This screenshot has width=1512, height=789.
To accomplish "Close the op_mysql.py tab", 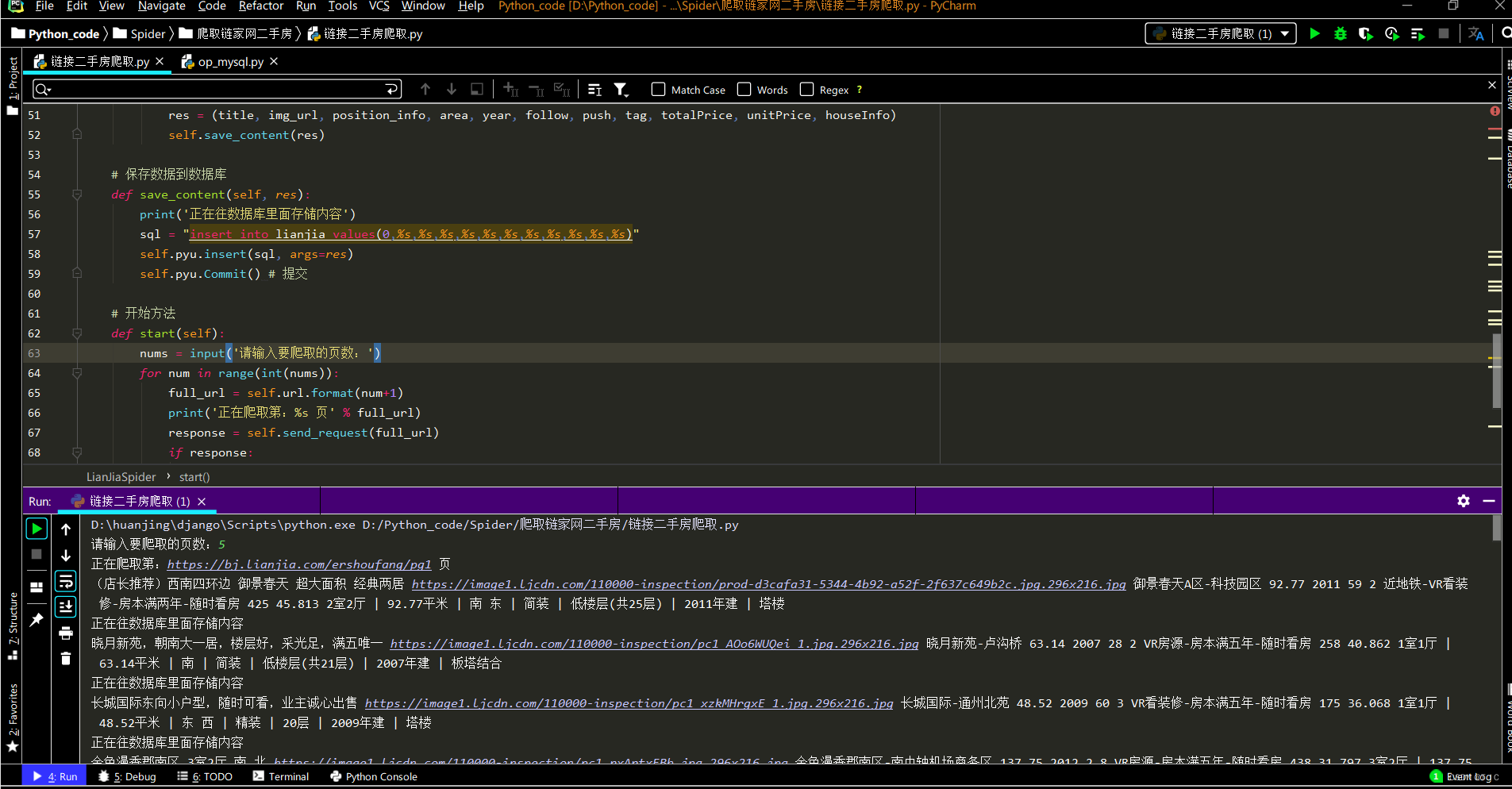I will 274,61.
